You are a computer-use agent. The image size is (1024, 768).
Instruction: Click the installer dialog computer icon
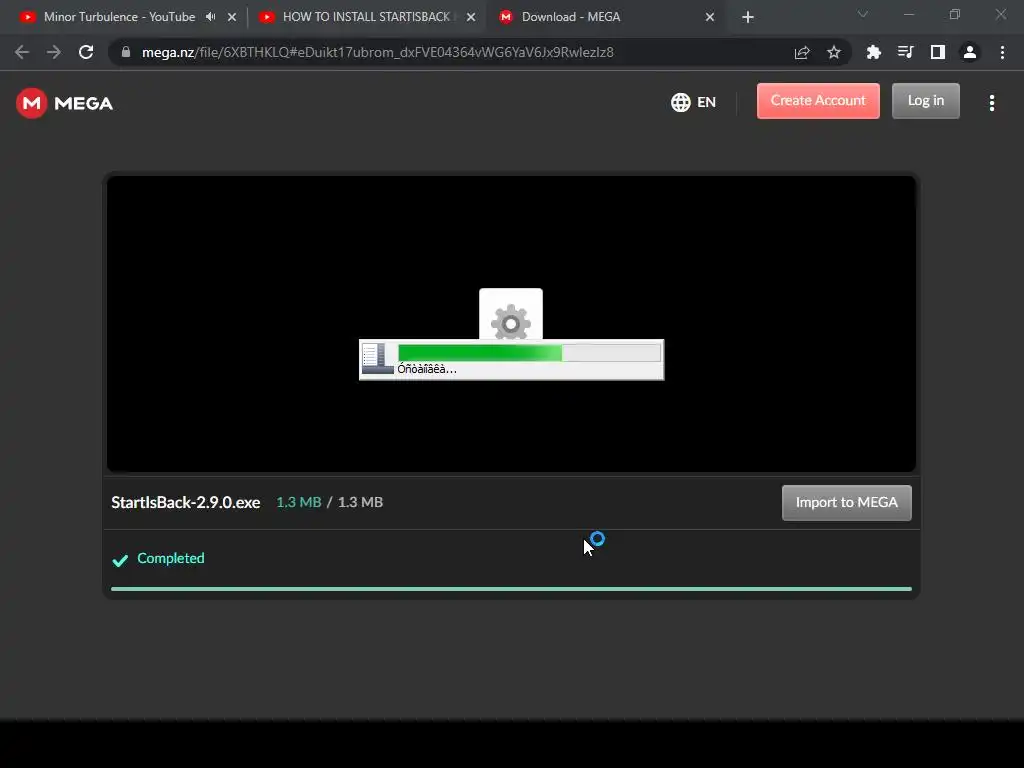click(377, 359)
